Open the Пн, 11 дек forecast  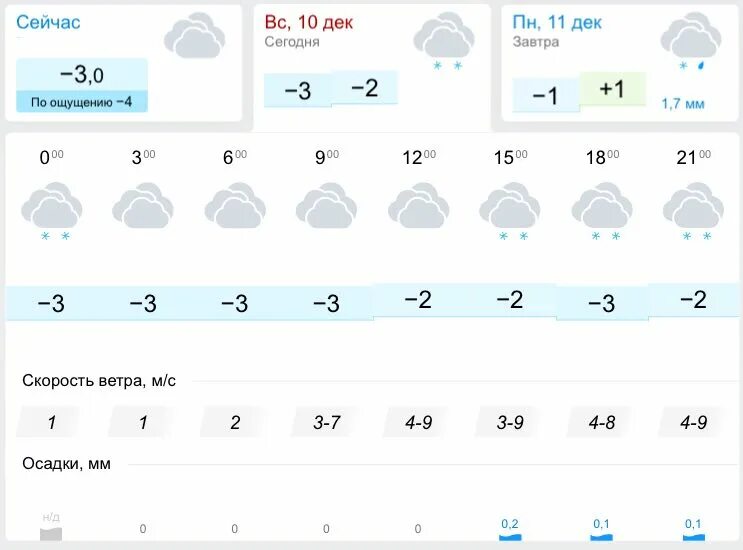coord(557,22)
